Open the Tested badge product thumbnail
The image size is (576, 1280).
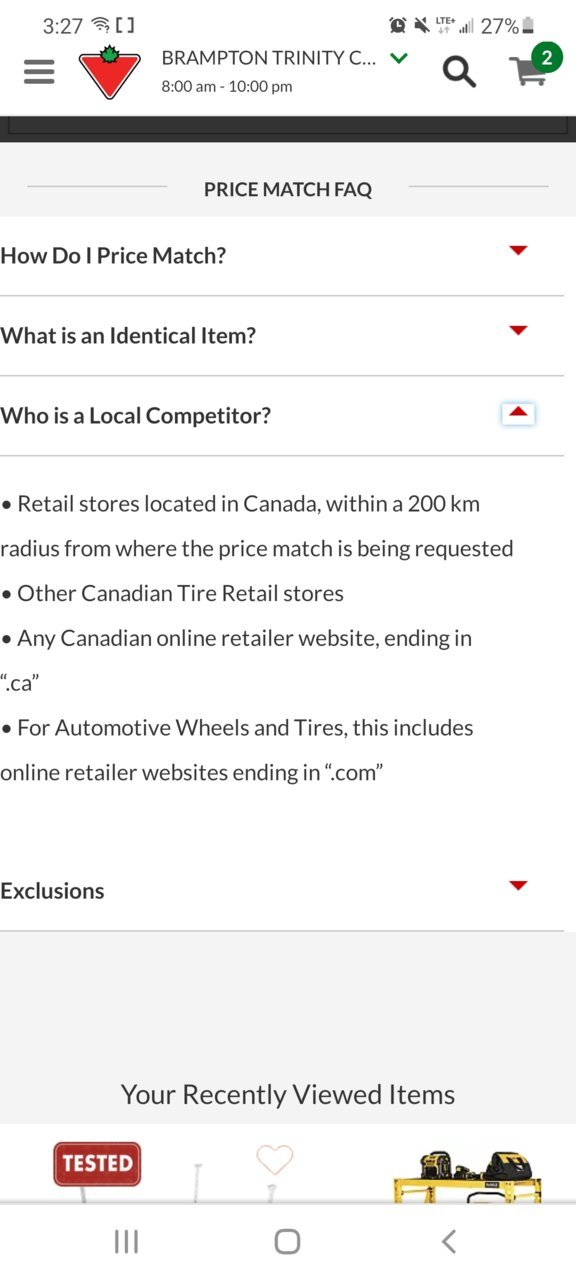tap(97, 1169)
